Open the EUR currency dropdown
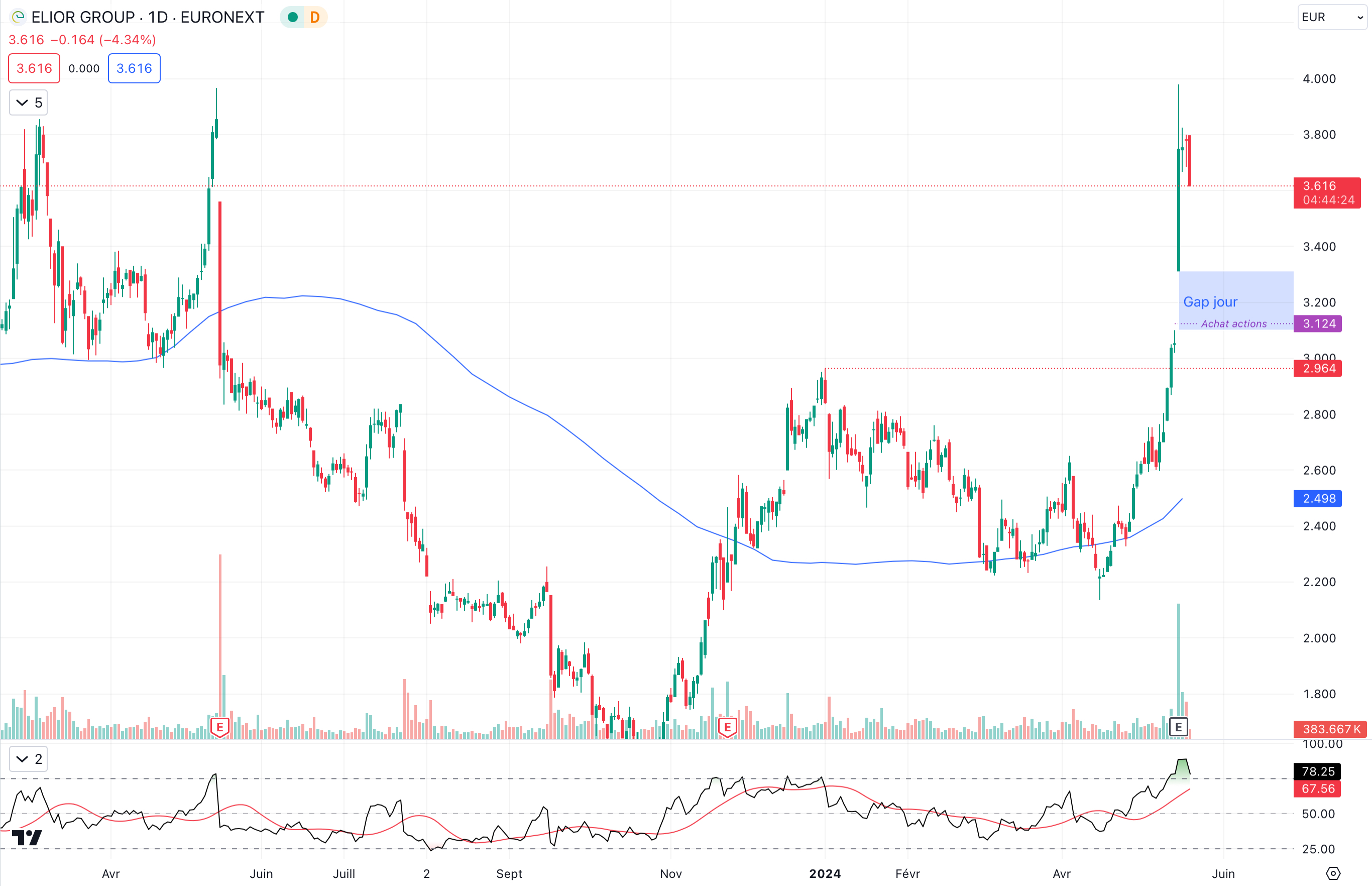Image resolution: width=1372 pixels, height=886 pixels. tap(1332, 17)
